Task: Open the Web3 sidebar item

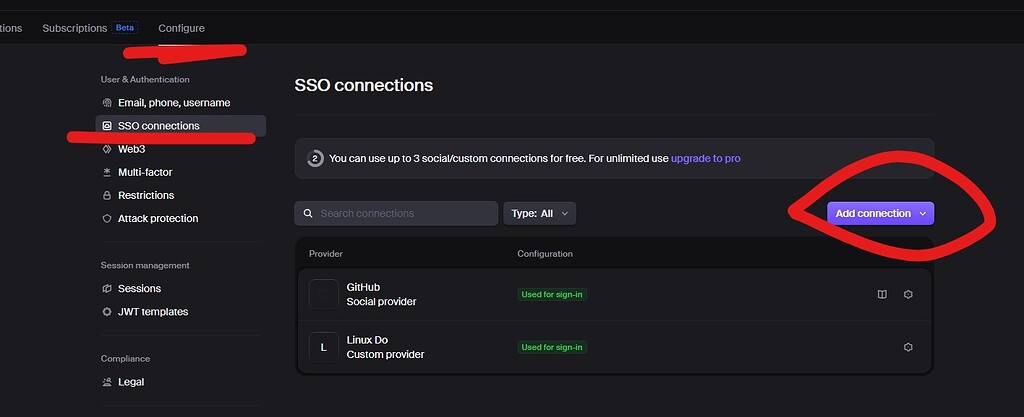Action: 131,149
